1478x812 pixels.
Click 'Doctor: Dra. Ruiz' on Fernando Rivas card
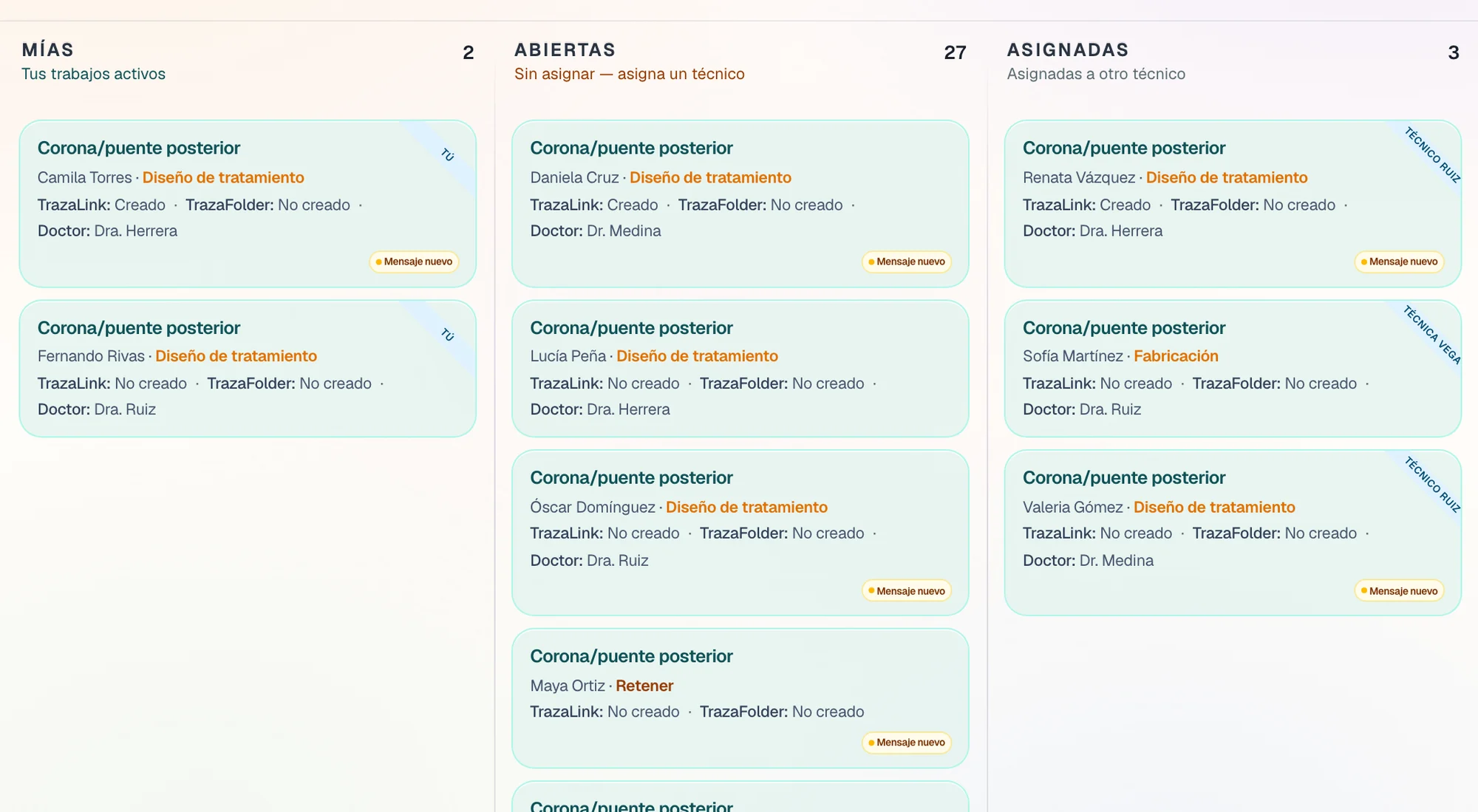pos(97,409)
